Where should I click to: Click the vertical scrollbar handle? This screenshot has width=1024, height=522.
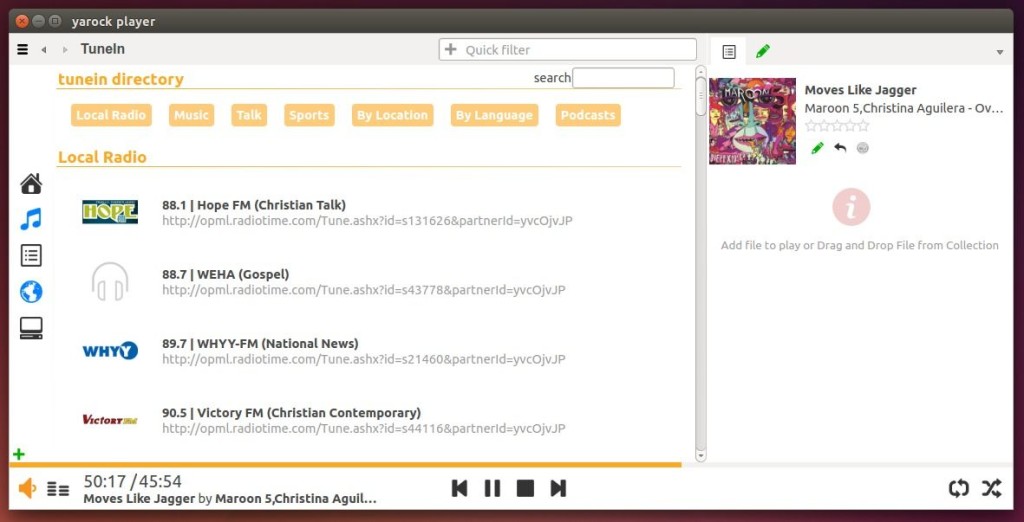[701, 97]
